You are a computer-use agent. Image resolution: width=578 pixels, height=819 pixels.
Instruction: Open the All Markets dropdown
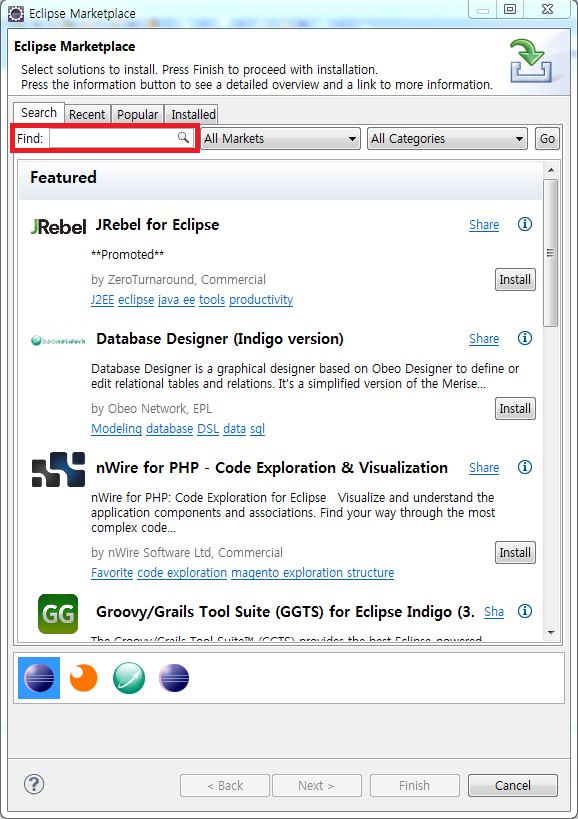coord(281,138)
